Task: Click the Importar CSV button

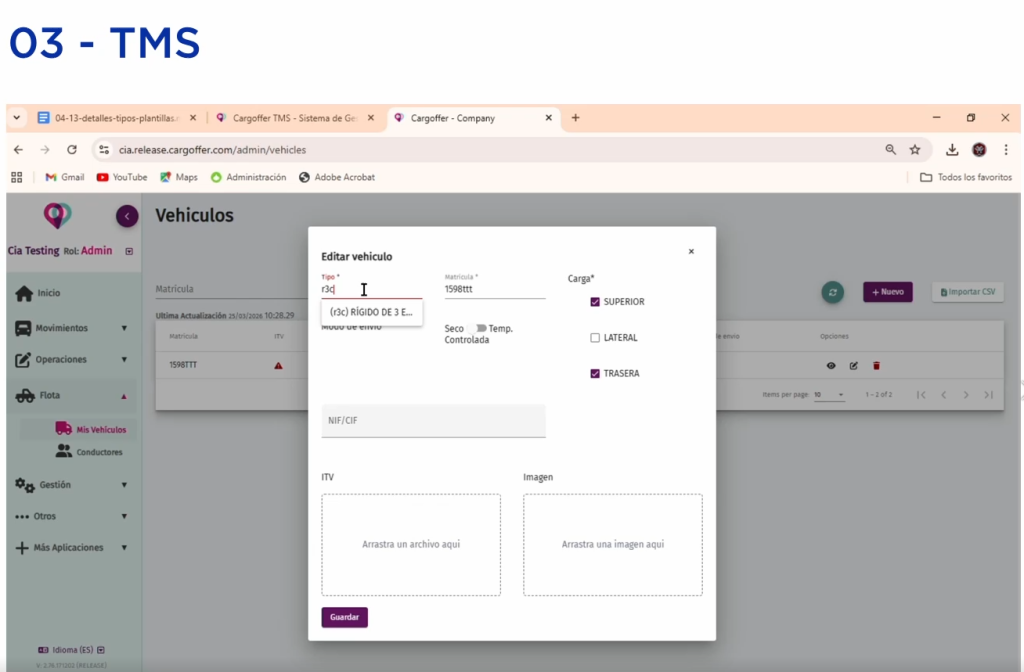Action: (967, 292)
